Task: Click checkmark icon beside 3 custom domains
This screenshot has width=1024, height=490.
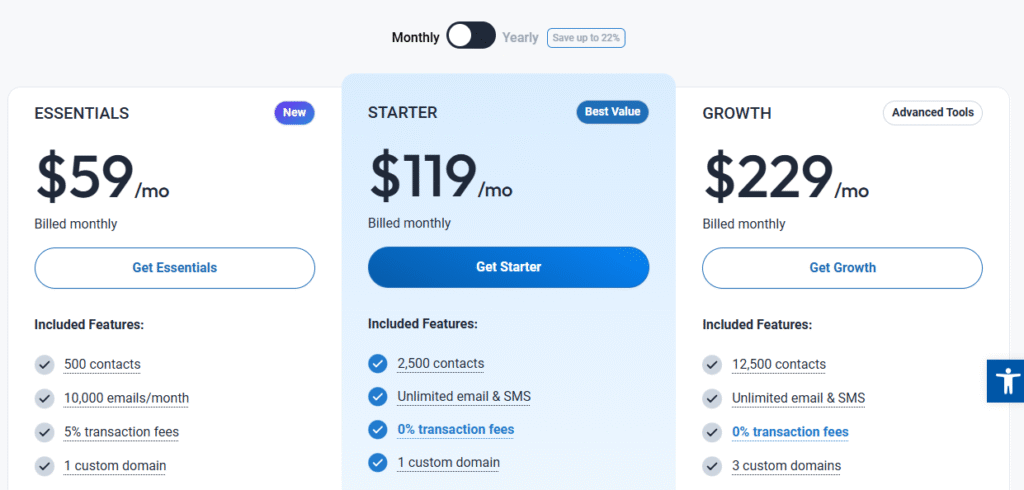Action: pyautogui.click(x=712, y=465)
